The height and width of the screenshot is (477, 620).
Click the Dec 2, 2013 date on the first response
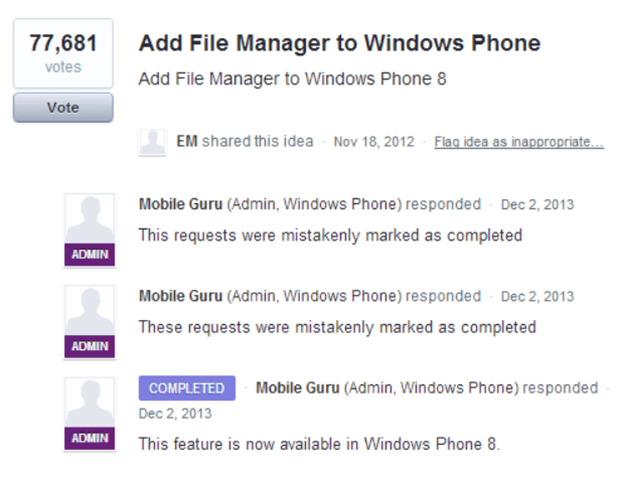[x=537, y=204]
